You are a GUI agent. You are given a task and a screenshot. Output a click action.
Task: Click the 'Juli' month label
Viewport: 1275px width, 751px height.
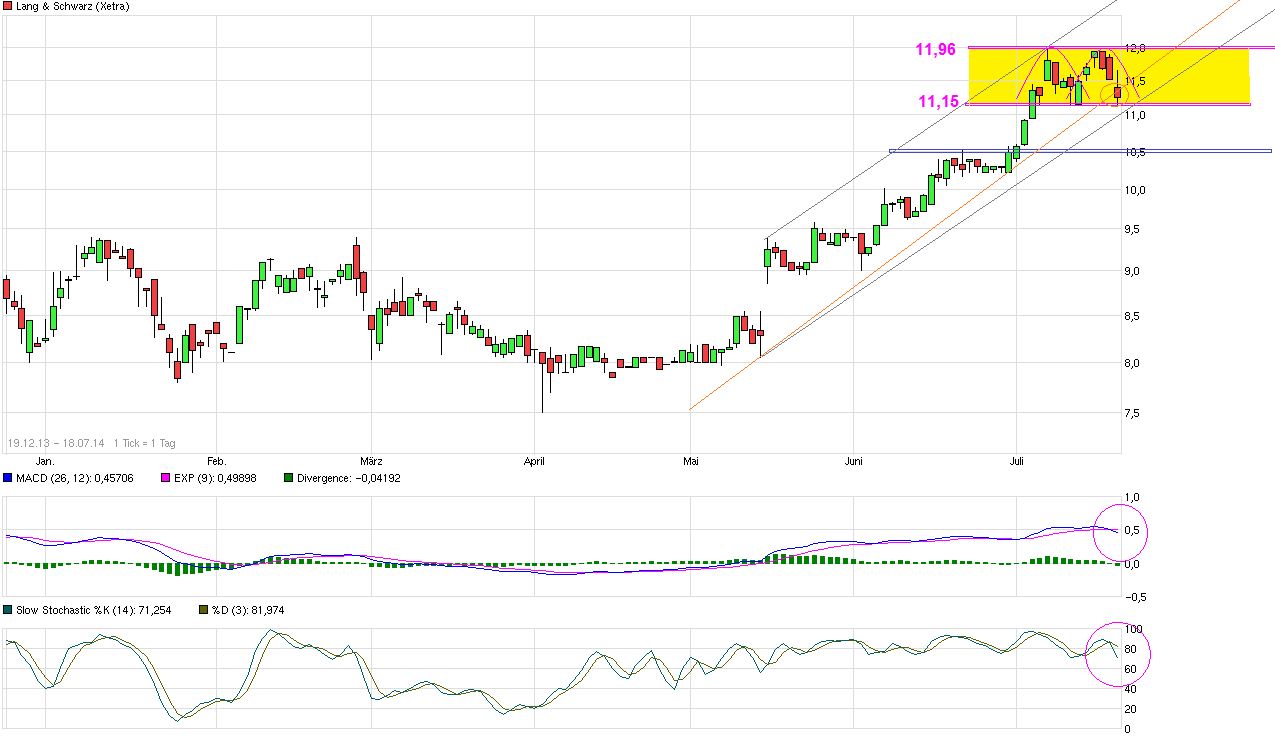click(x=1017, y=461)
